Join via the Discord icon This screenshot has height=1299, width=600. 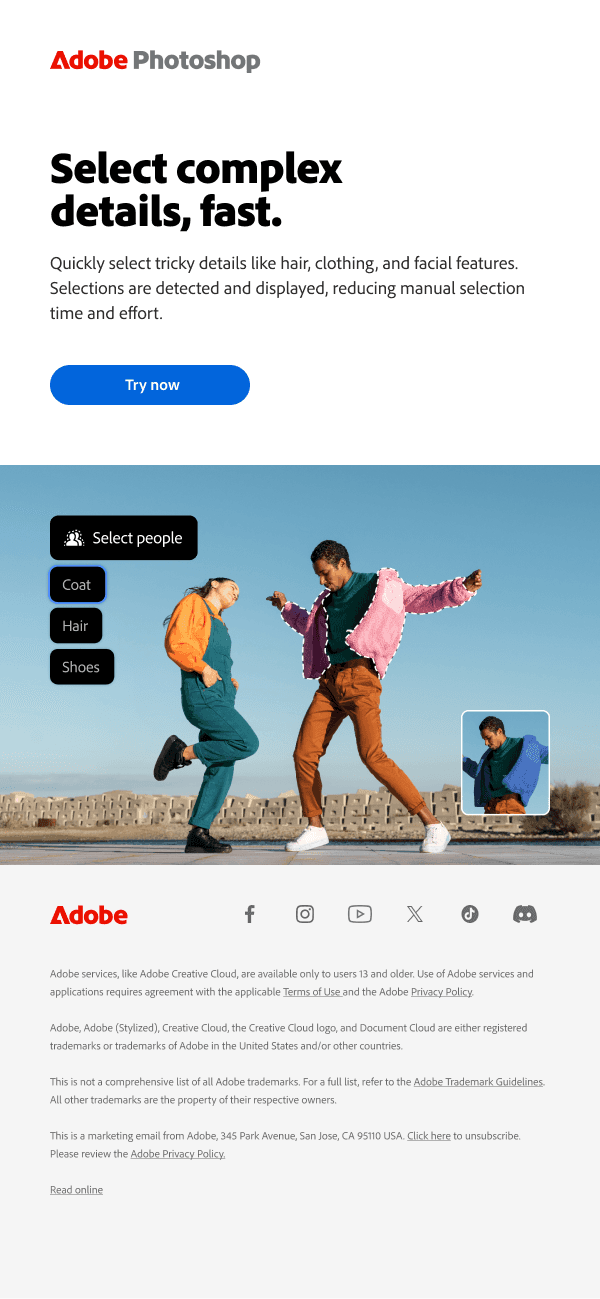[x=525, y=914]
